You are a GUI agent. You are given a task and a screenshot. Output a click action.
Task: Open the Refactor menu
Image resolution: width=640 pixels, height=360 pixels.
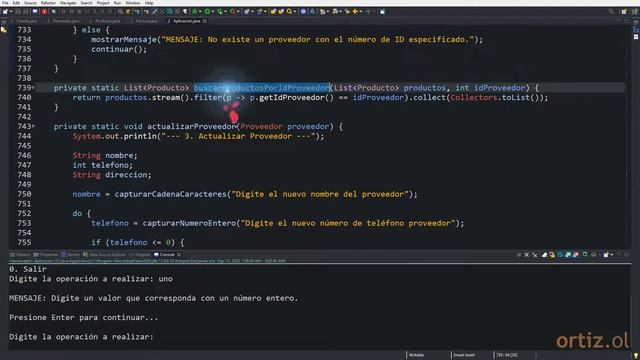pos(48,3)
